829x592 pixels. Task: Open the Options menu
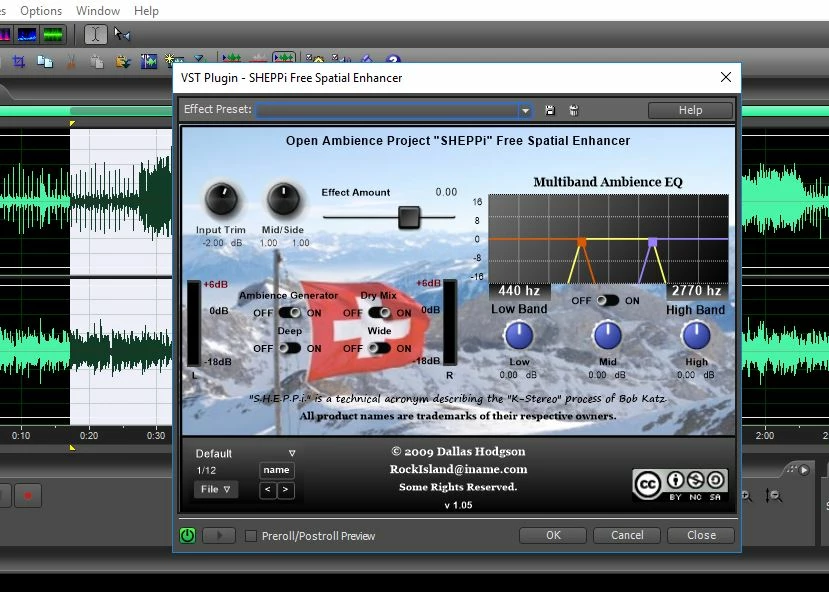(x=41, y=11)
